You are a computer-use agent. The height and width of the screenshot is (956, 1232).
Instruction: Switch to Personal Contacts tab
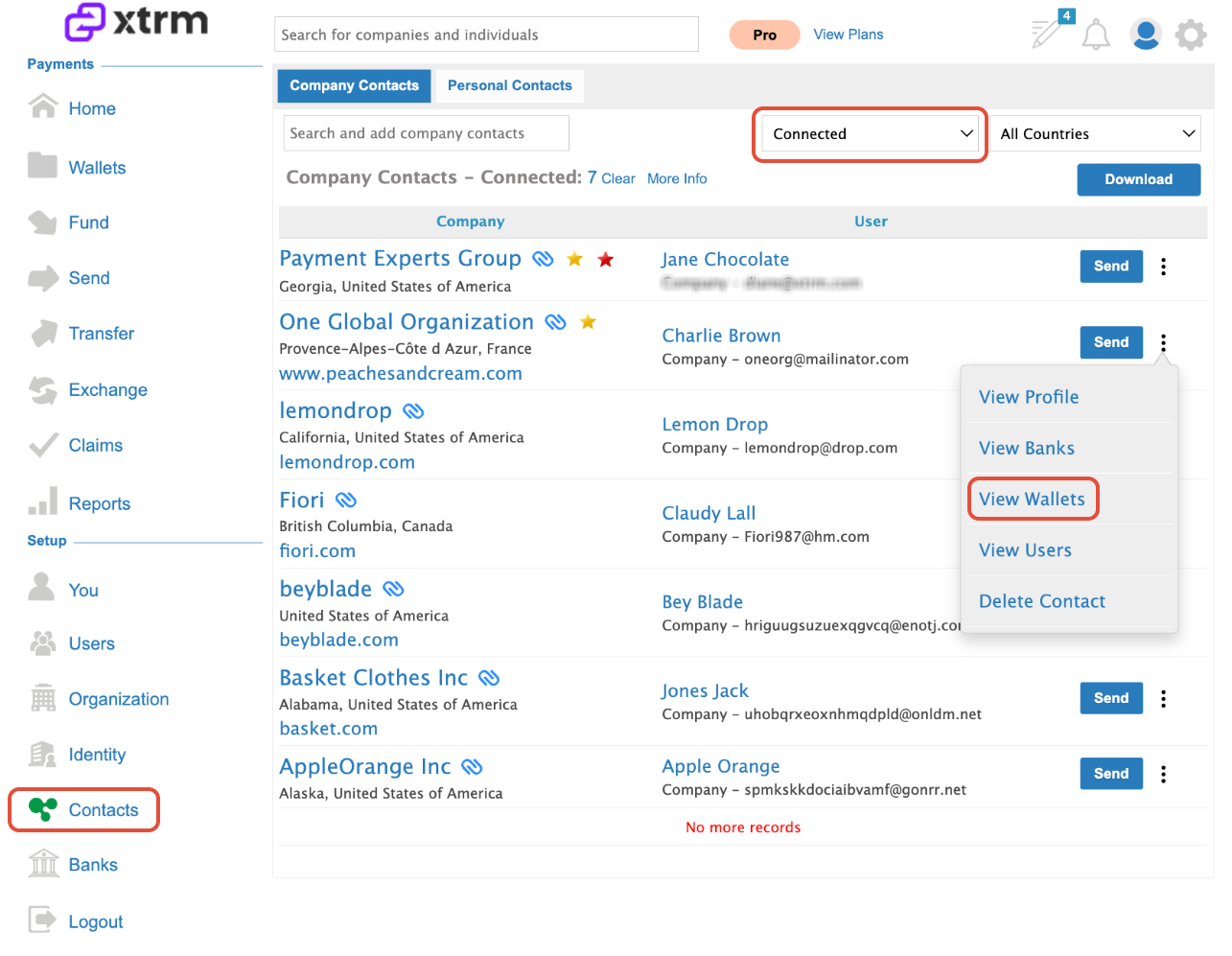[x=509, y=85]
